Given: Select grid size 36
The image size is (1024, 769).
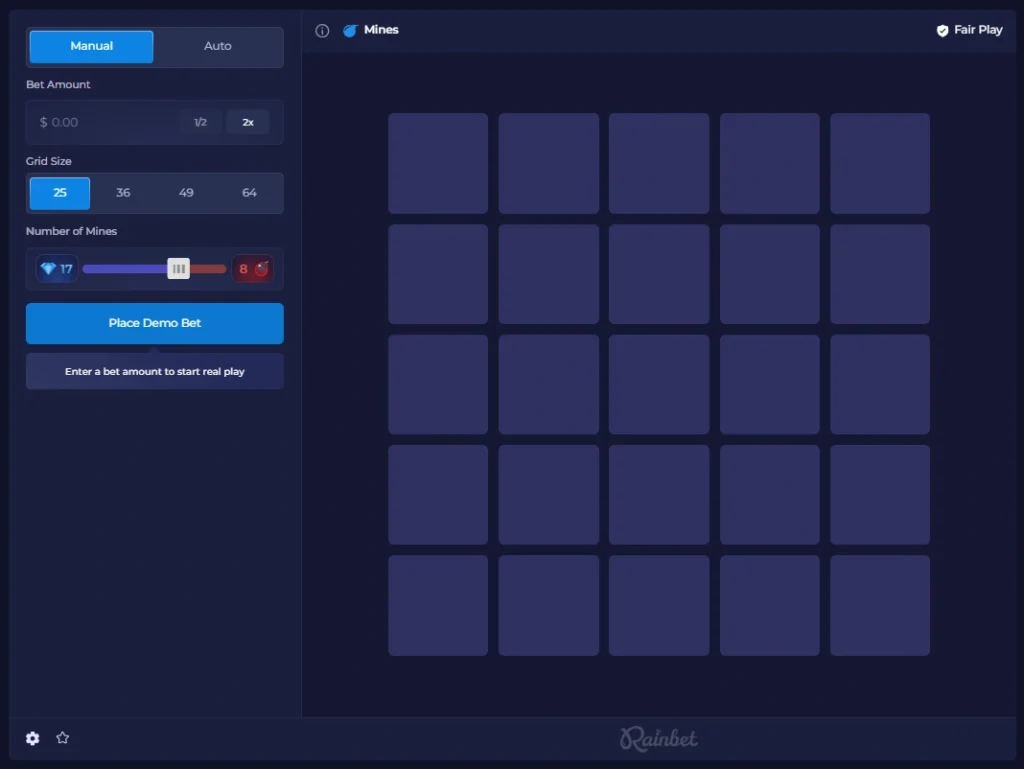Looking at the screenshot, I should coord(123,193).
